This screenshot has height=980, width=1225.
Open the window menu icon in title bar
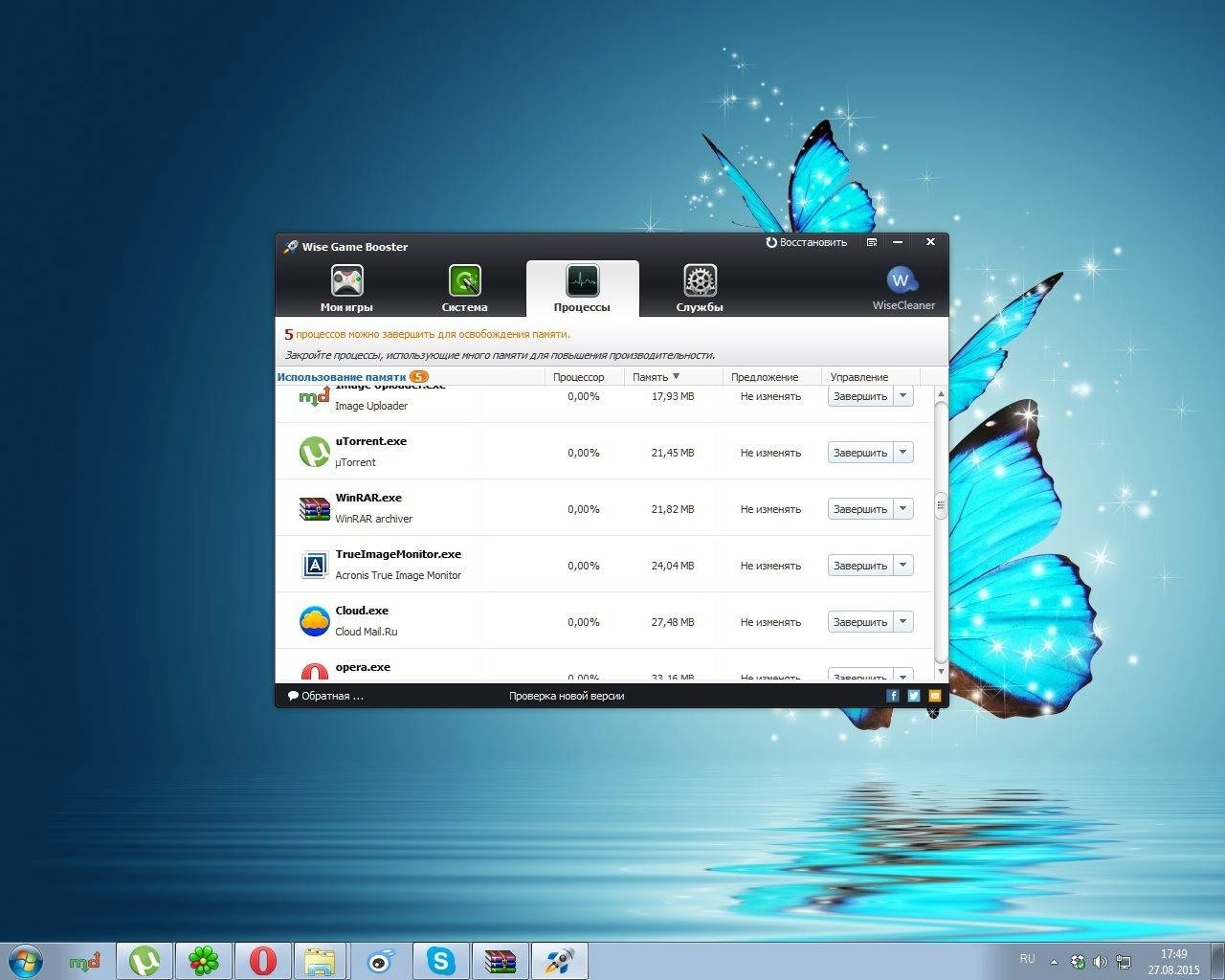pos(872,243)
